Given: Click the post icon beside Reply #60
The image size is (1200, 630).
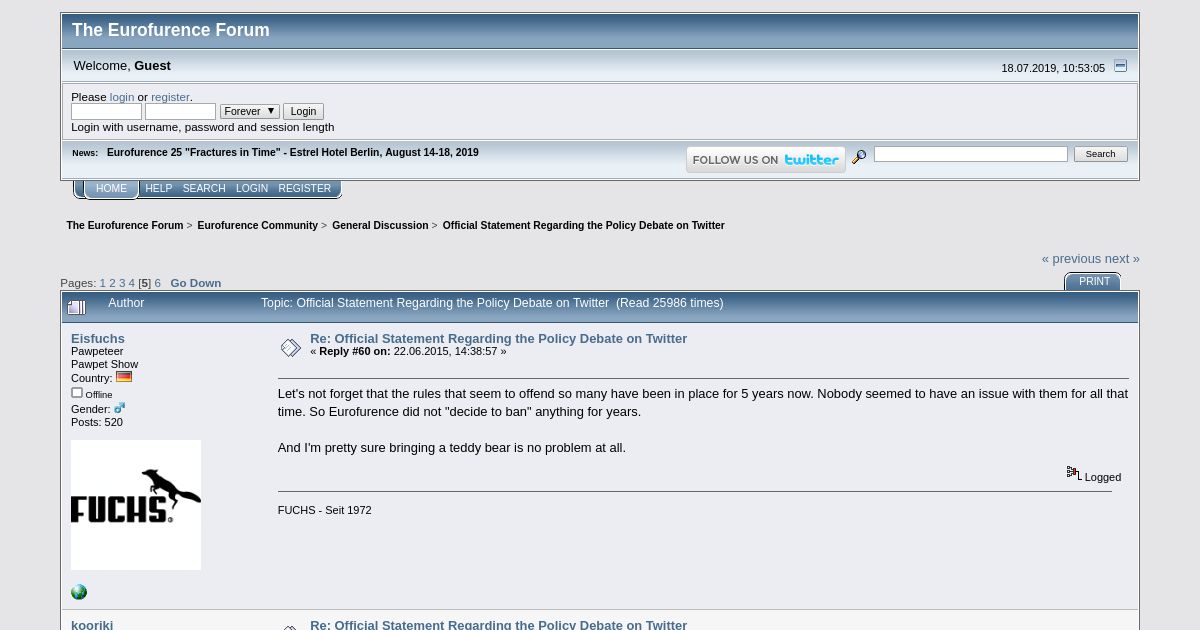Looking at the screenshot, I should 290,348.
